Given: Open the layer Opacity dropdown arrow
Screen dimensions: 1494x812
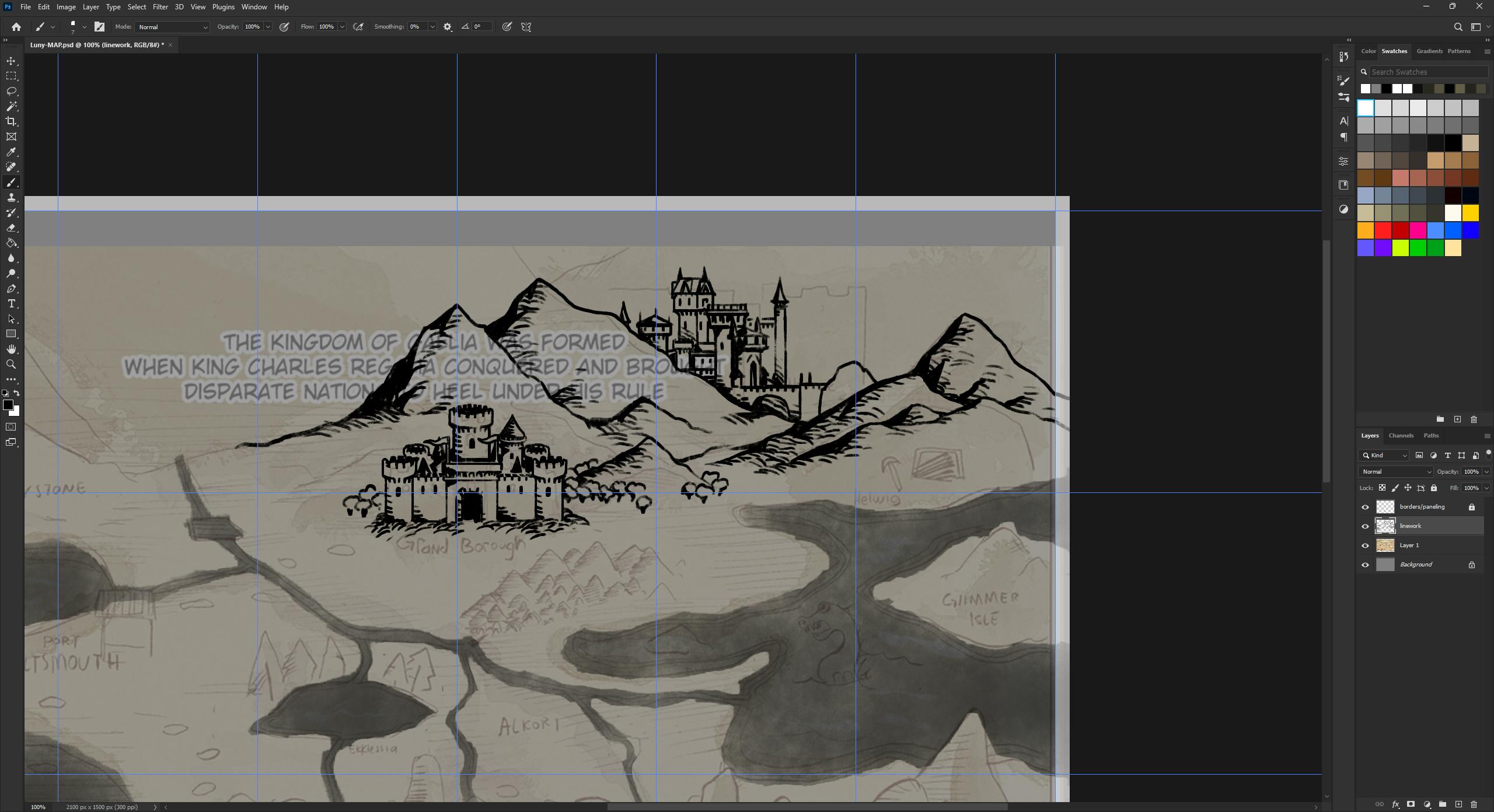Looking at the screenshot, I should pyautogui.click(x=1486, y=472).
